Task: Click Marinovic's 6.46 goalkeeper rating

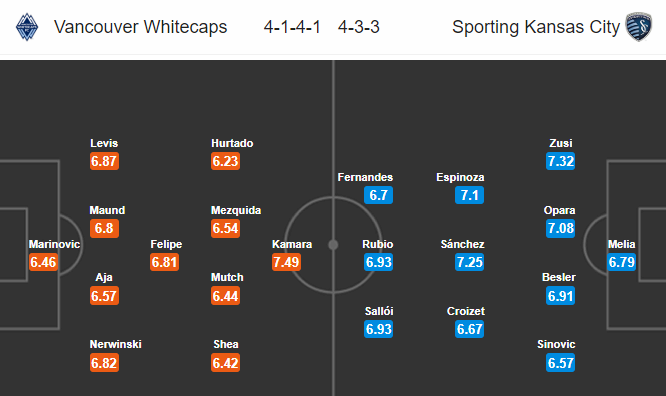Action: tap(43, 262)
